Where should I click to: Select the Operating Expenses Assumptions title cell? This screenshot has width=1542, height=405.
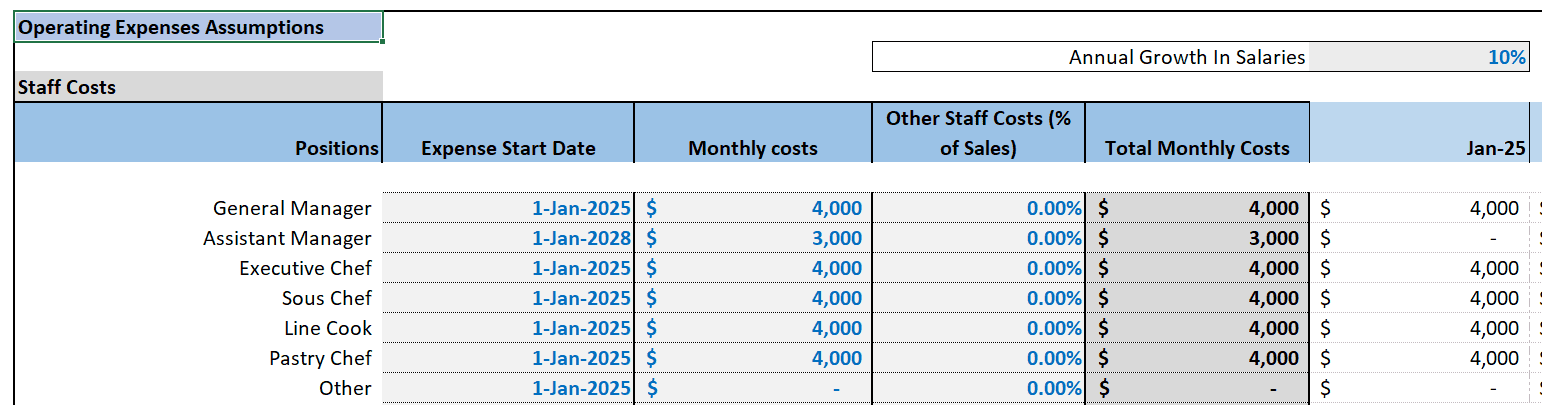[x=198, y=28]
